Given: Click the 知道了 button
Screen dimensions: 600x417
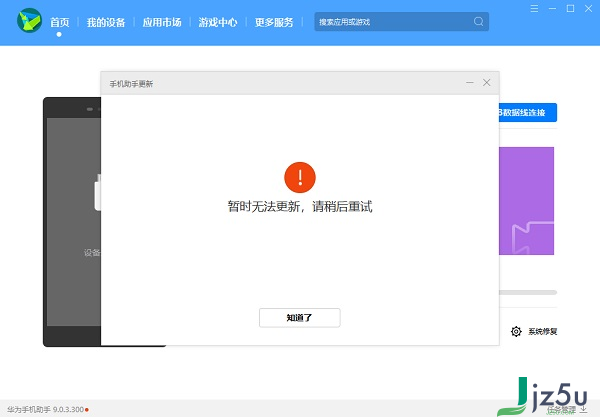Looking at the screenshot, I should coord(300,318).
